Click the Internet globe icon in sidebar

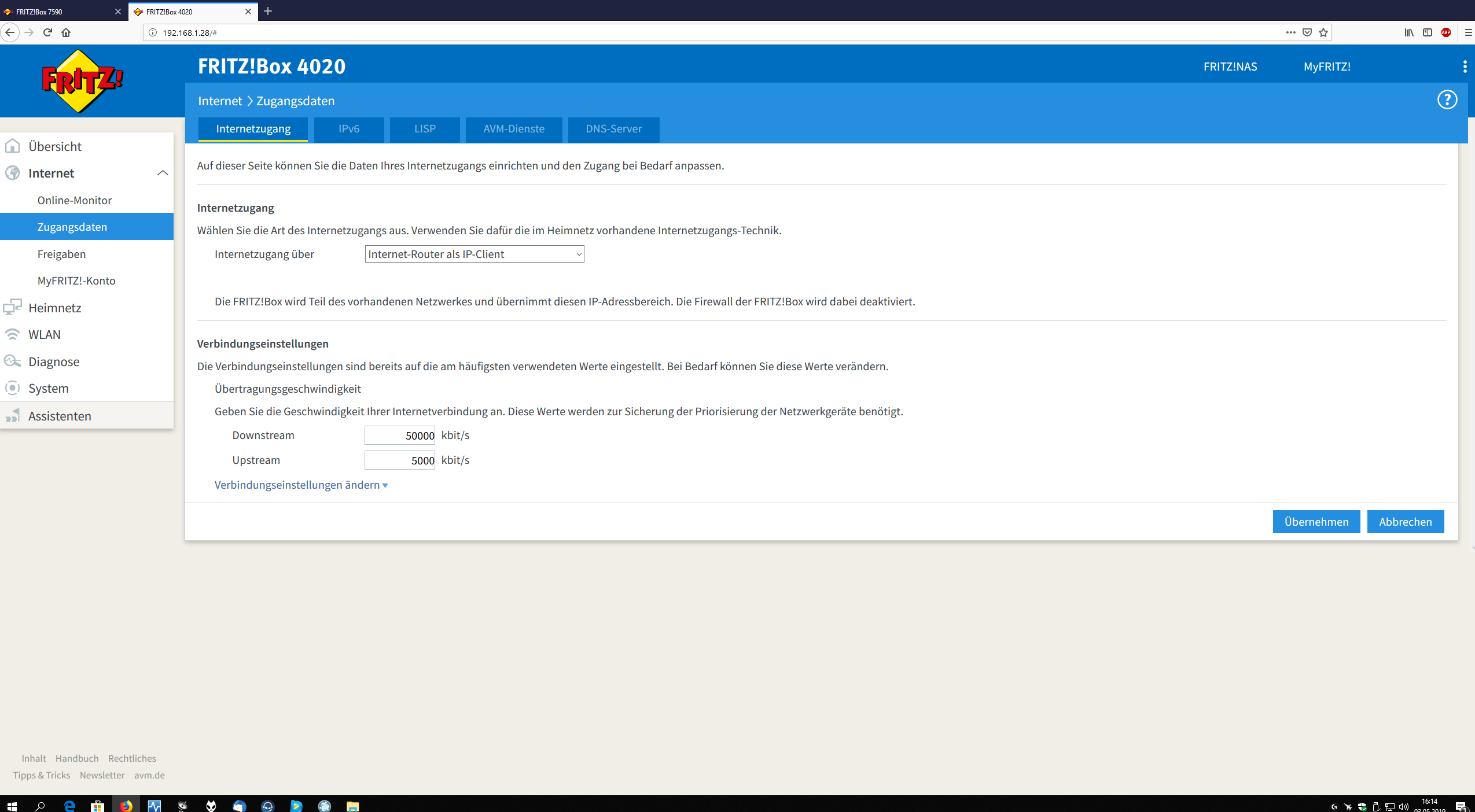click(12, 173)
